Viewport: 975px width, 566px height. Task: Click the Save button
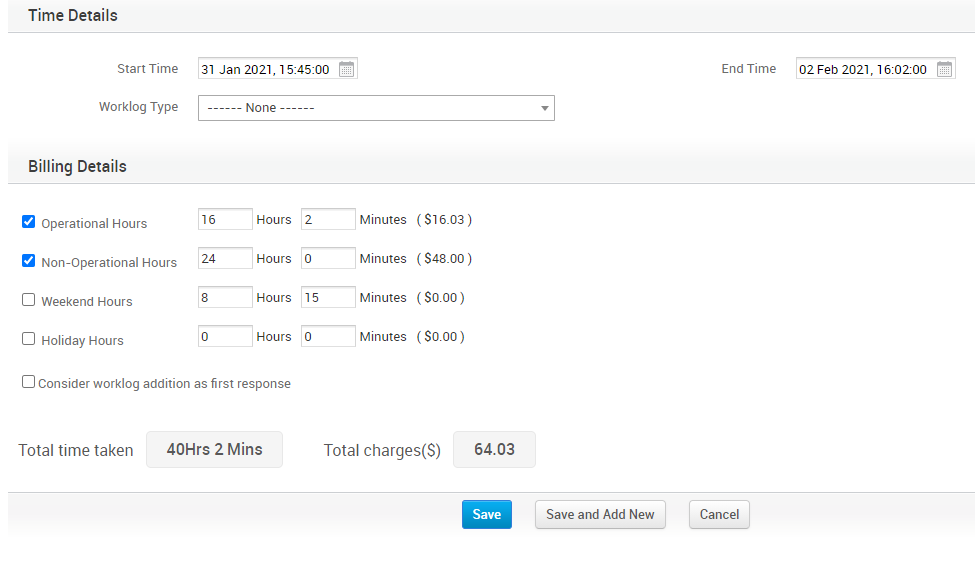[486, 514]
